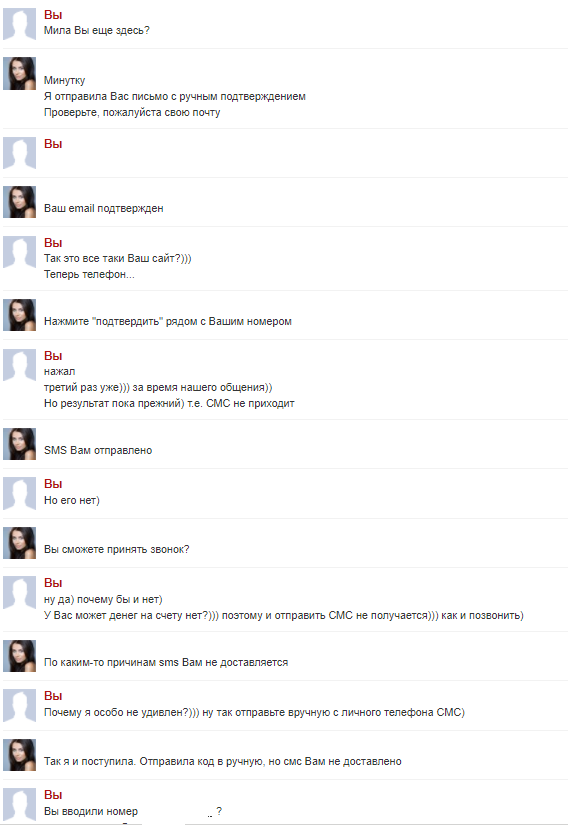Click "Вы" name above "Так это все таки Ваш сайт?"

click(x=53, y=243)
